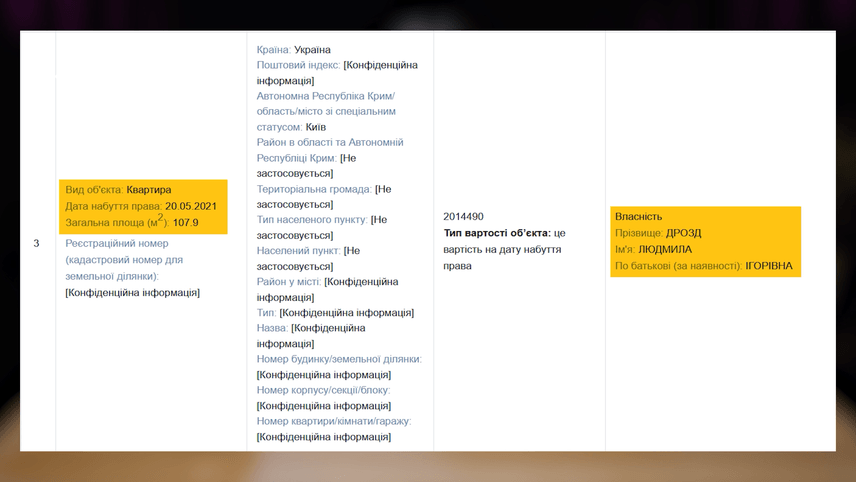Click the "Тип населеного пункту" label
Image resolution: width=856 pixels, height=482 pixels.
311,220
